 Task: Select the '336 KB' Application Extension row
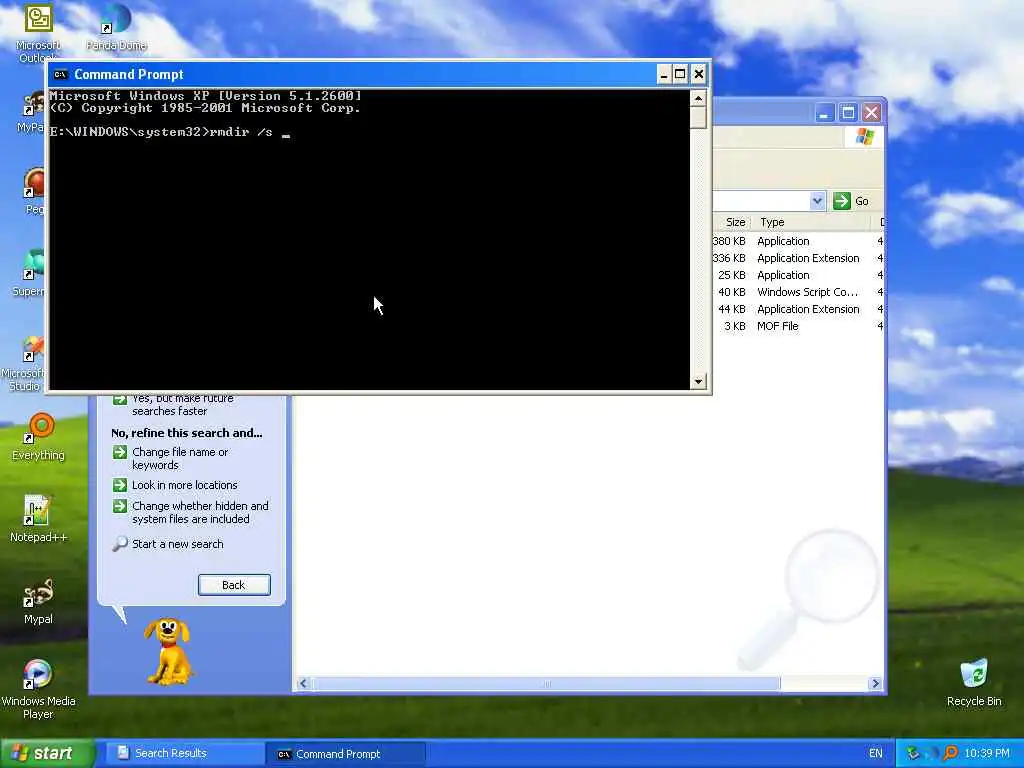(x=797, y=258)
